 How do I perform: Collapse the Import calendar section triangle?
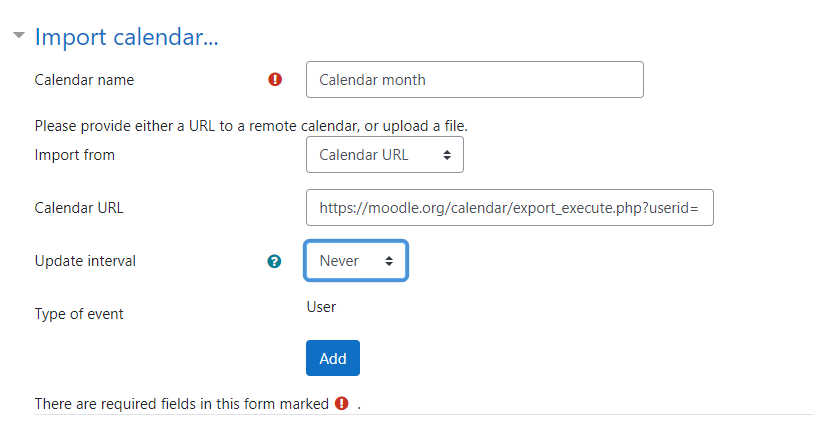[x=19, y=35]
